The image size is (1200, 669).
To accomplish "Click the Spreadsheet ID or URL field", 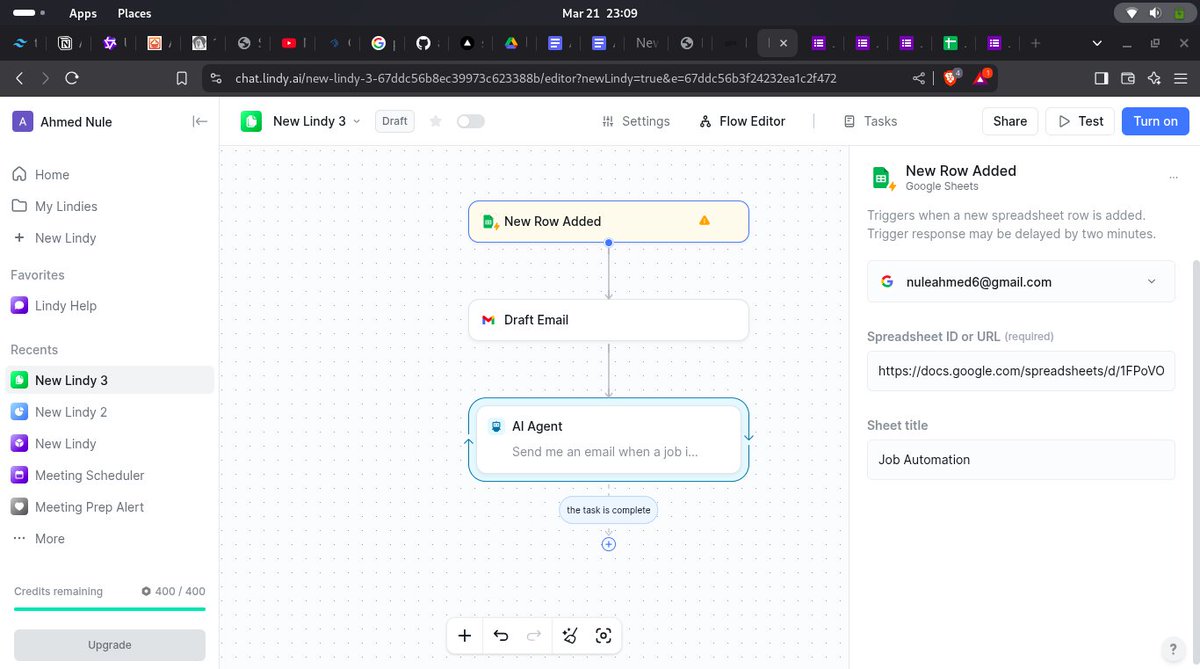I will tap(1021, 370).
